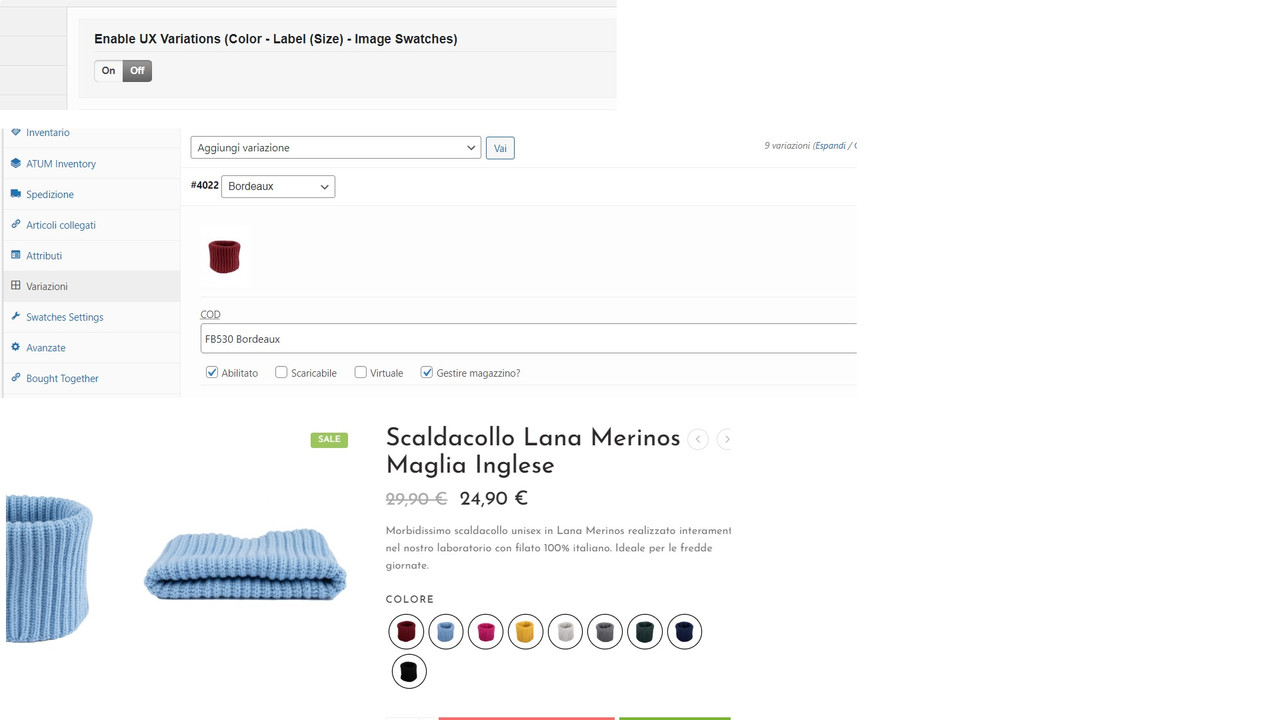Viewport: 1280px width, 720px height.
Task: Click the Spedizione truck icon
Action: click(16, 194)
